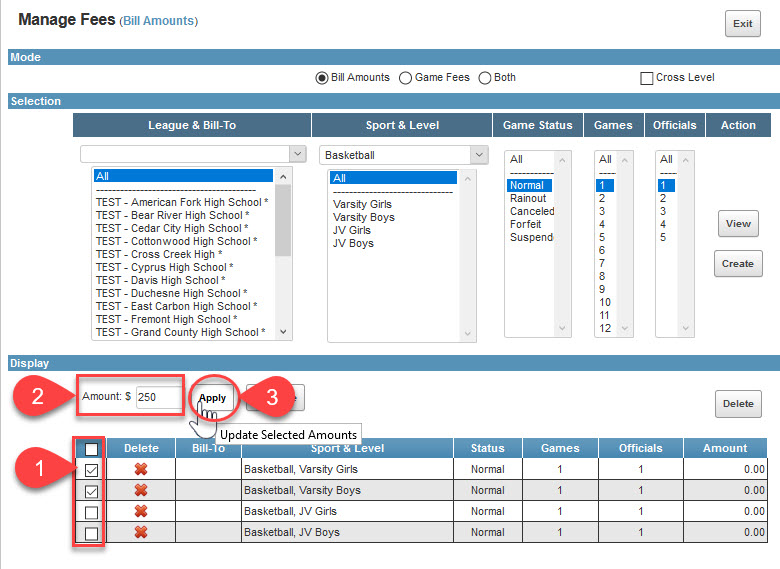Click red X delete icon for JV Girls row
Viewport: 780px width, 569px height.
tap(141, 512)
